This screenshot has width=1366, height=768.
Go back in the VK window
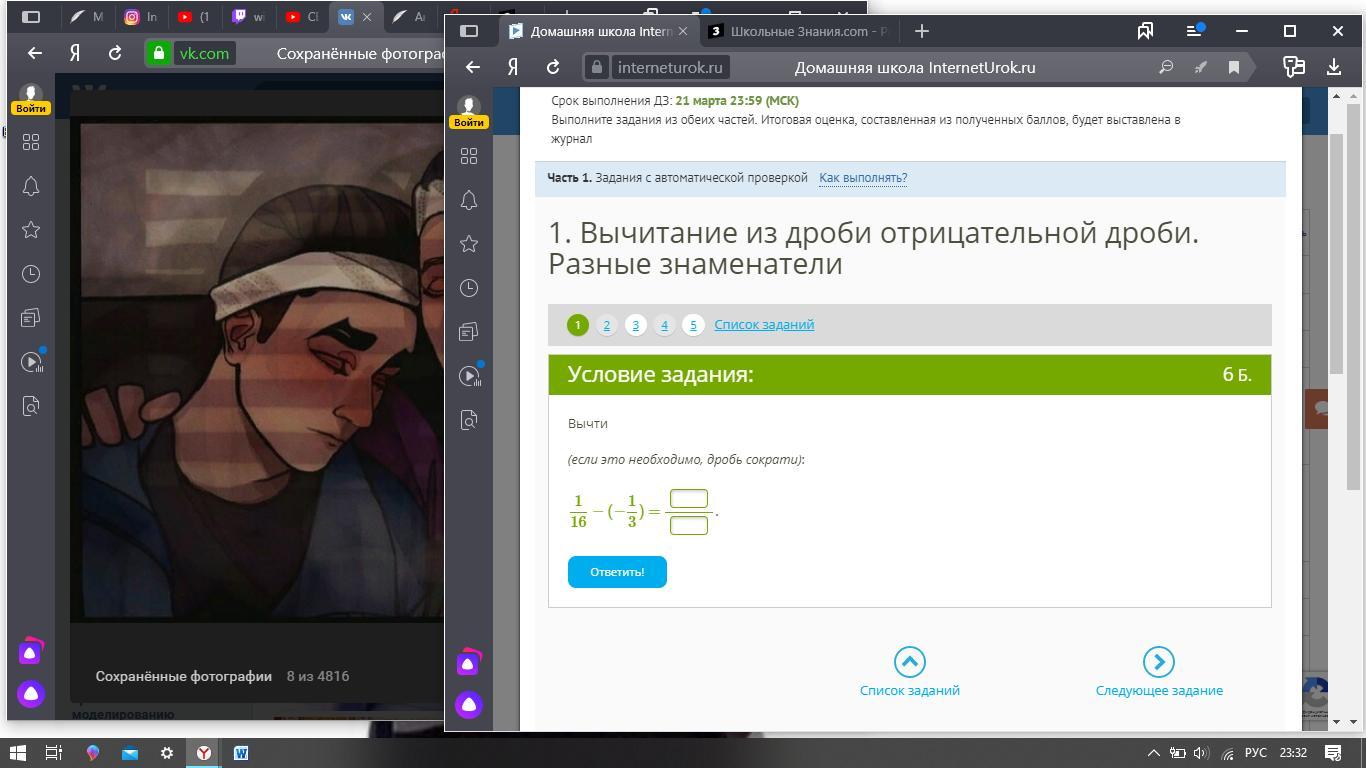tap(35, 53)
